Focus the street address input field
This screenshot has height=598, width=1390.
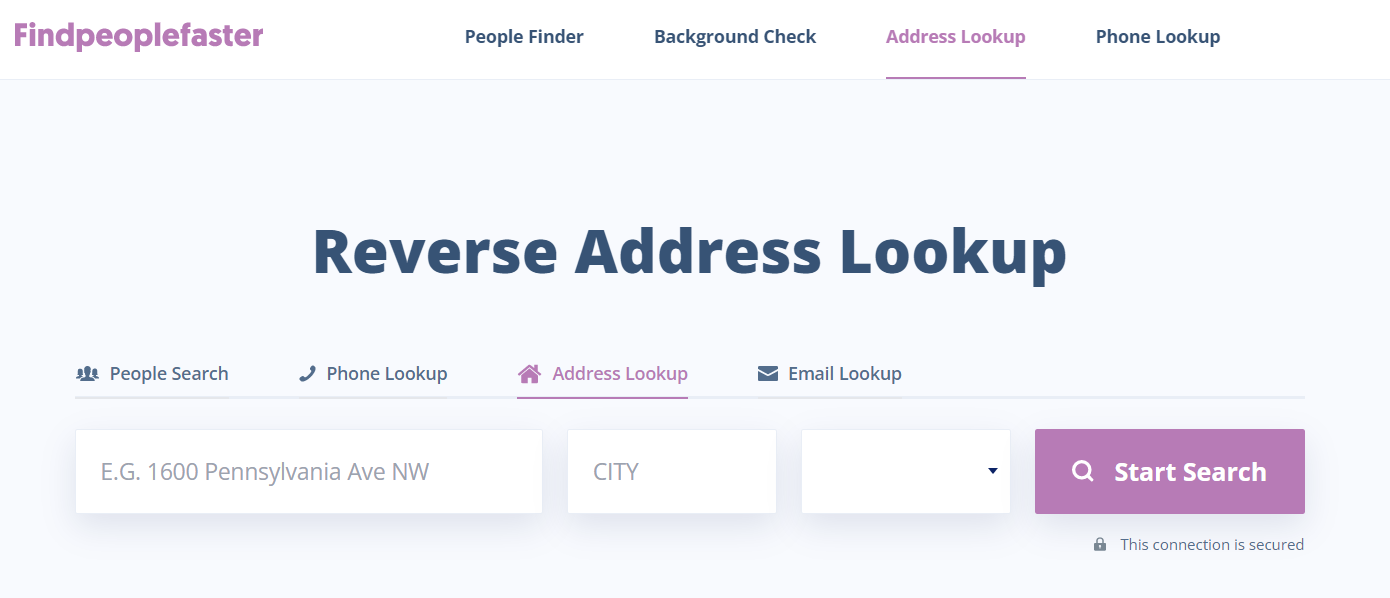[x=309, y=472]
